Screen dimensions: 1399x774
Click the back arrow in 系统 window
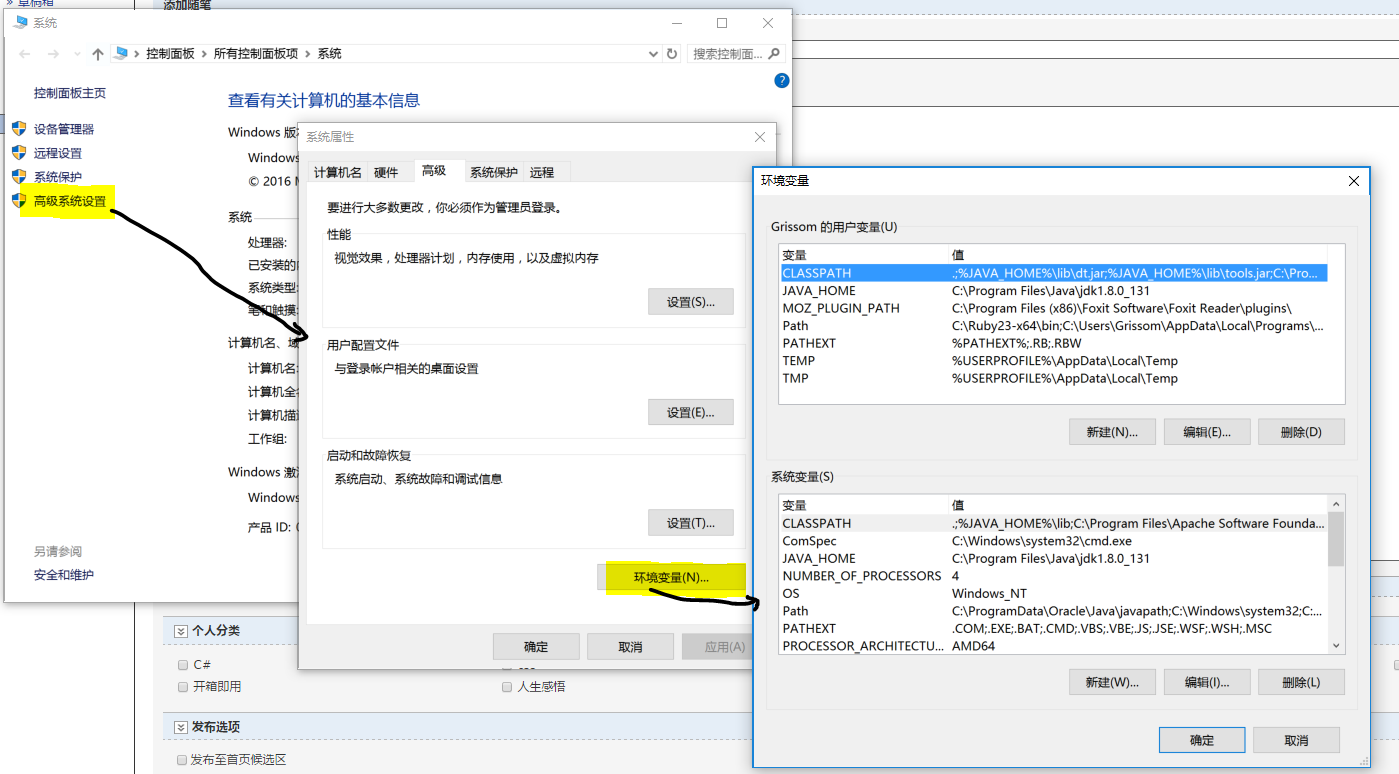(24, 54)
